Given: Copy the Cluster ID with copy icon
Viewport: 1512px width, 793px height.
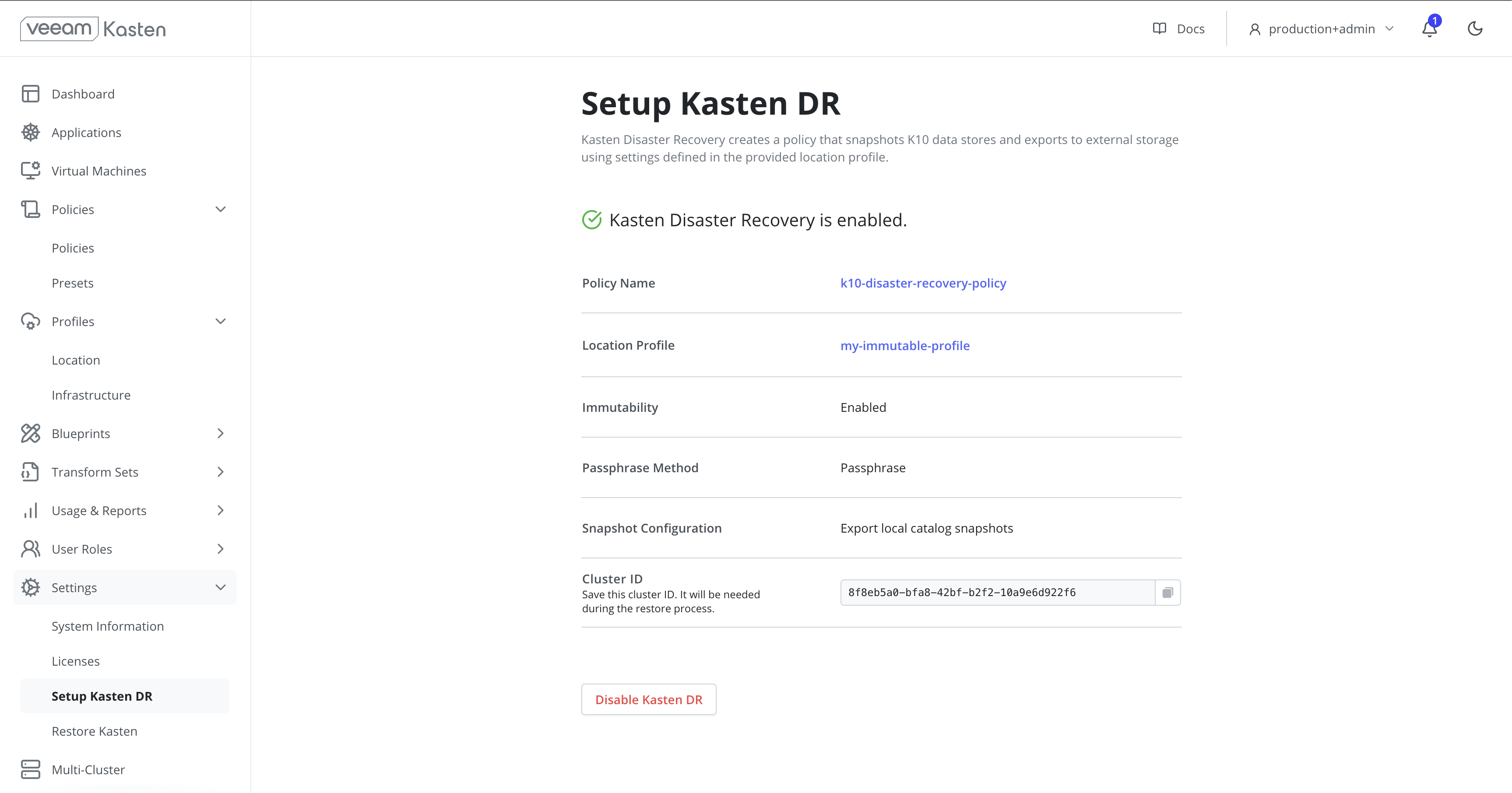Looking at the screenshot, I should pos(1167,593).
